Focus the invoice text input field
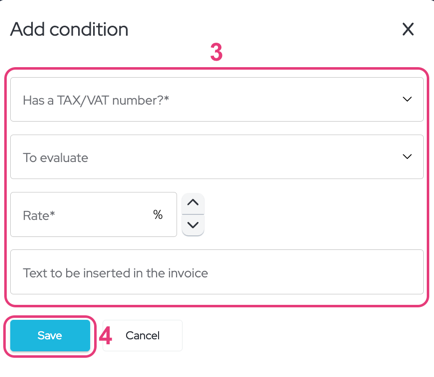Screen dimensions: 434x377 (x=217, y=272)
